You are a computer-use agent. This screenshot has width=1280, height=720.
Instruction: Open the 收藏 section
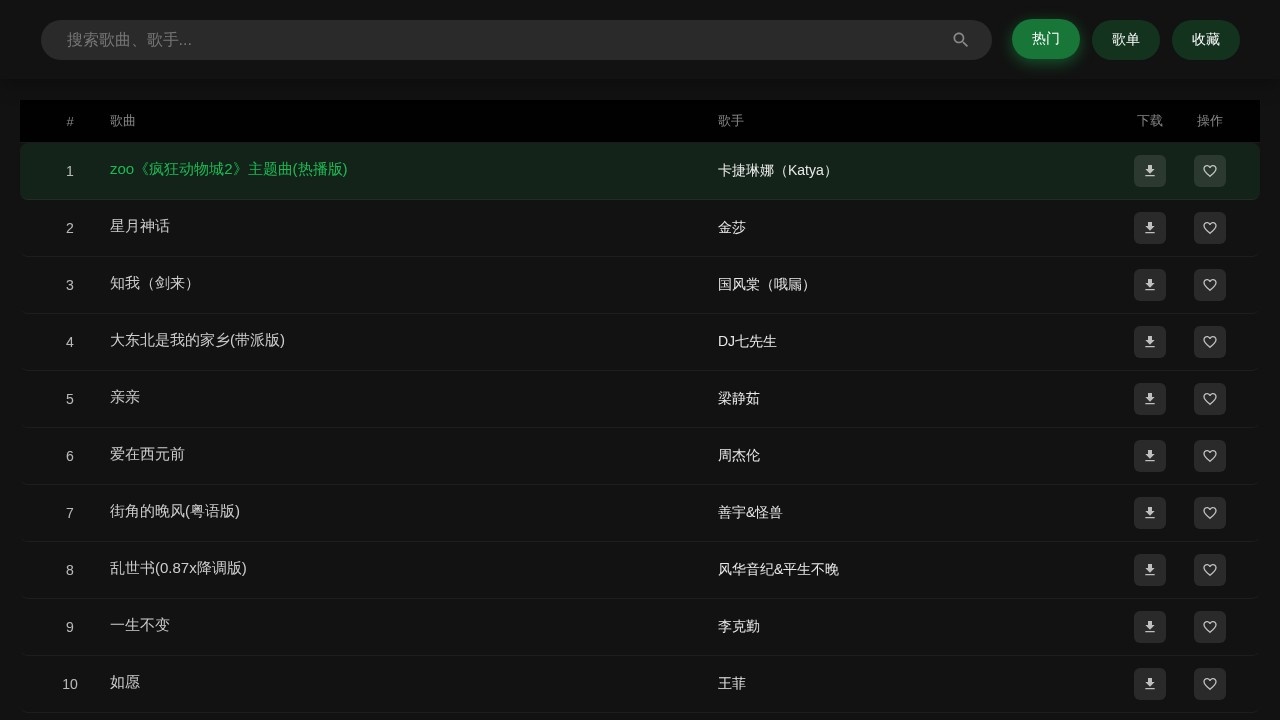click(x=1206, y=40)
